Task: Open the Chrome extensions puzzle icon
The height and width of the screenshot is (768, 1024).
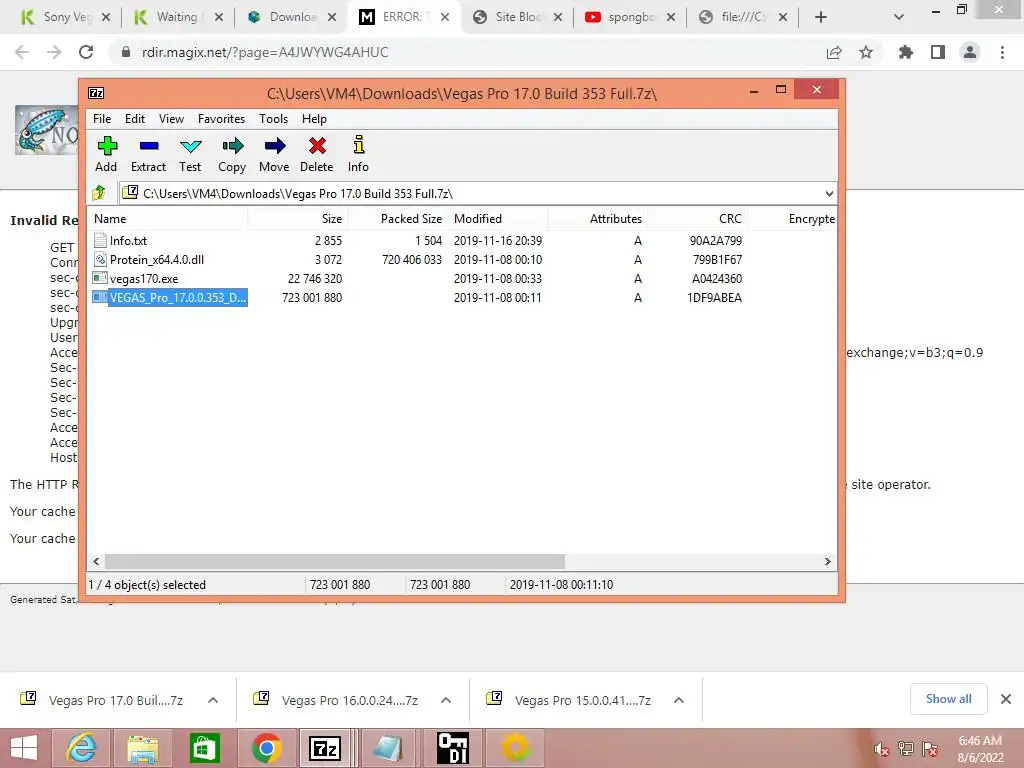Action: [x=906, y=52]
